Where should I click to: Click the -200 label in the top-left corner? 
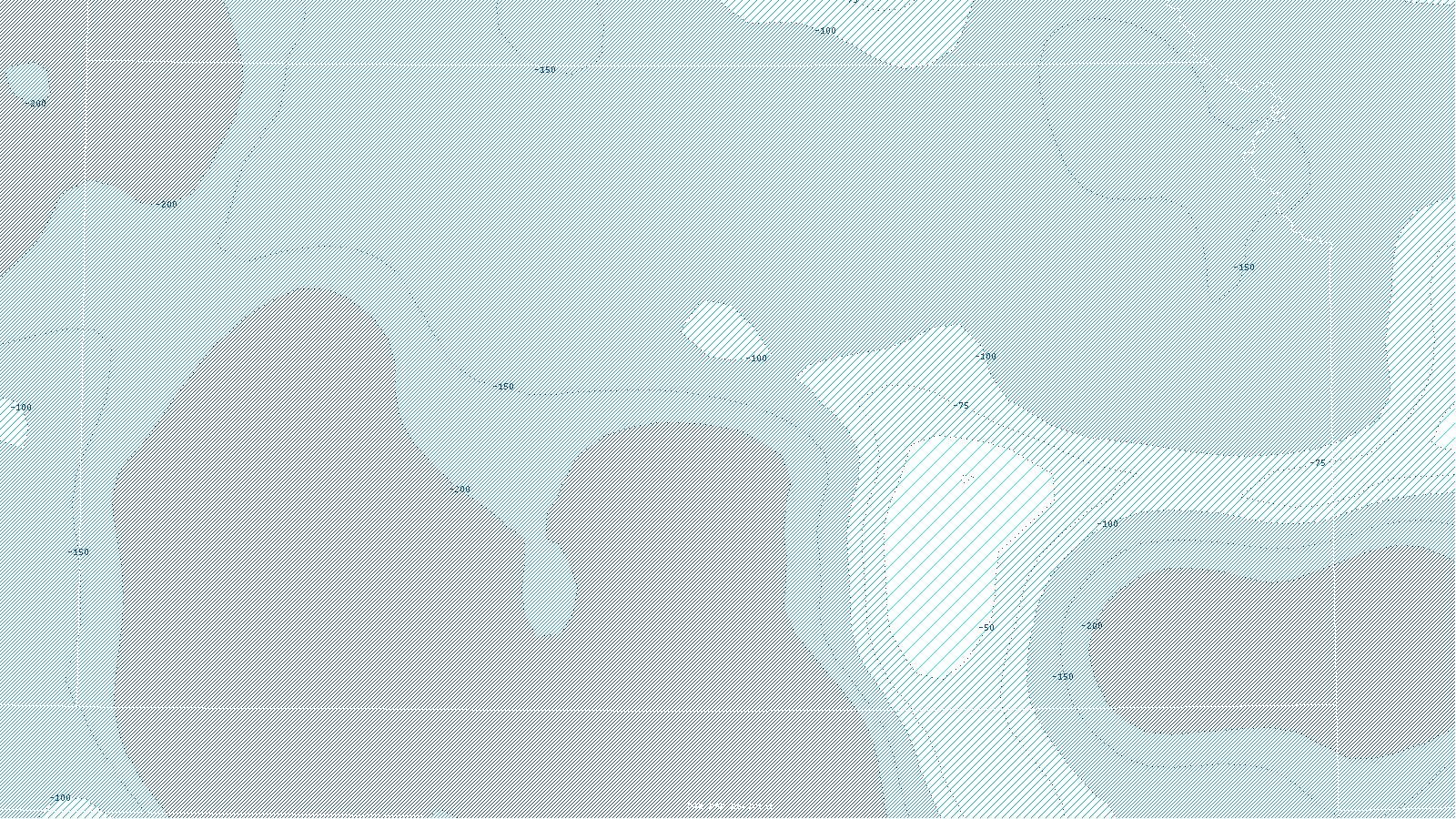pyautogui.click(x=35, y=104)
